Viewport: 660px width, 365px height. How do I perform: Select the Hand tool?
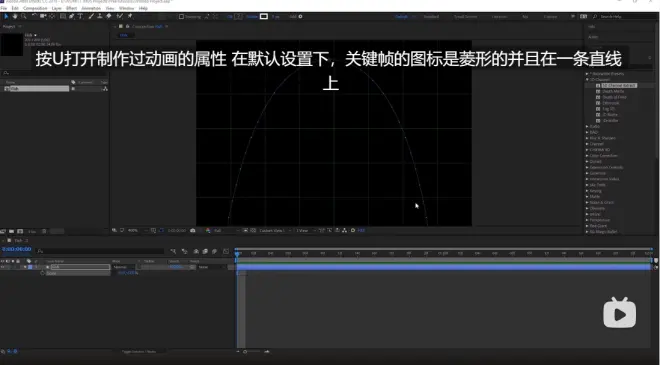click(x=15, y=16)
